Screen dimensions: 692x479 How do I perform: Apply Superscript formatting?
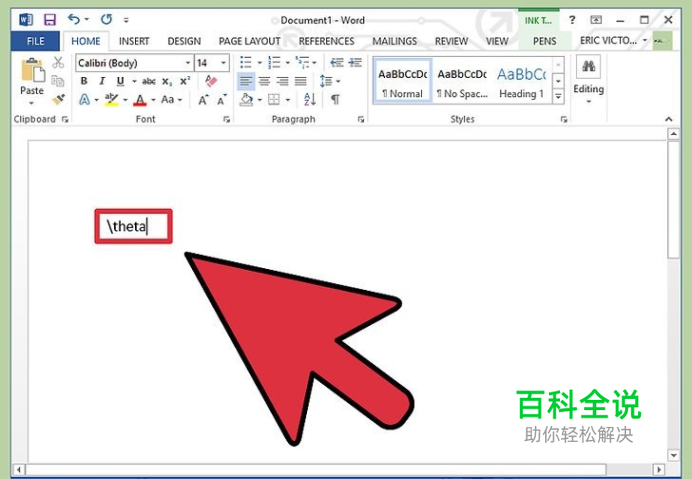[185, 81]
